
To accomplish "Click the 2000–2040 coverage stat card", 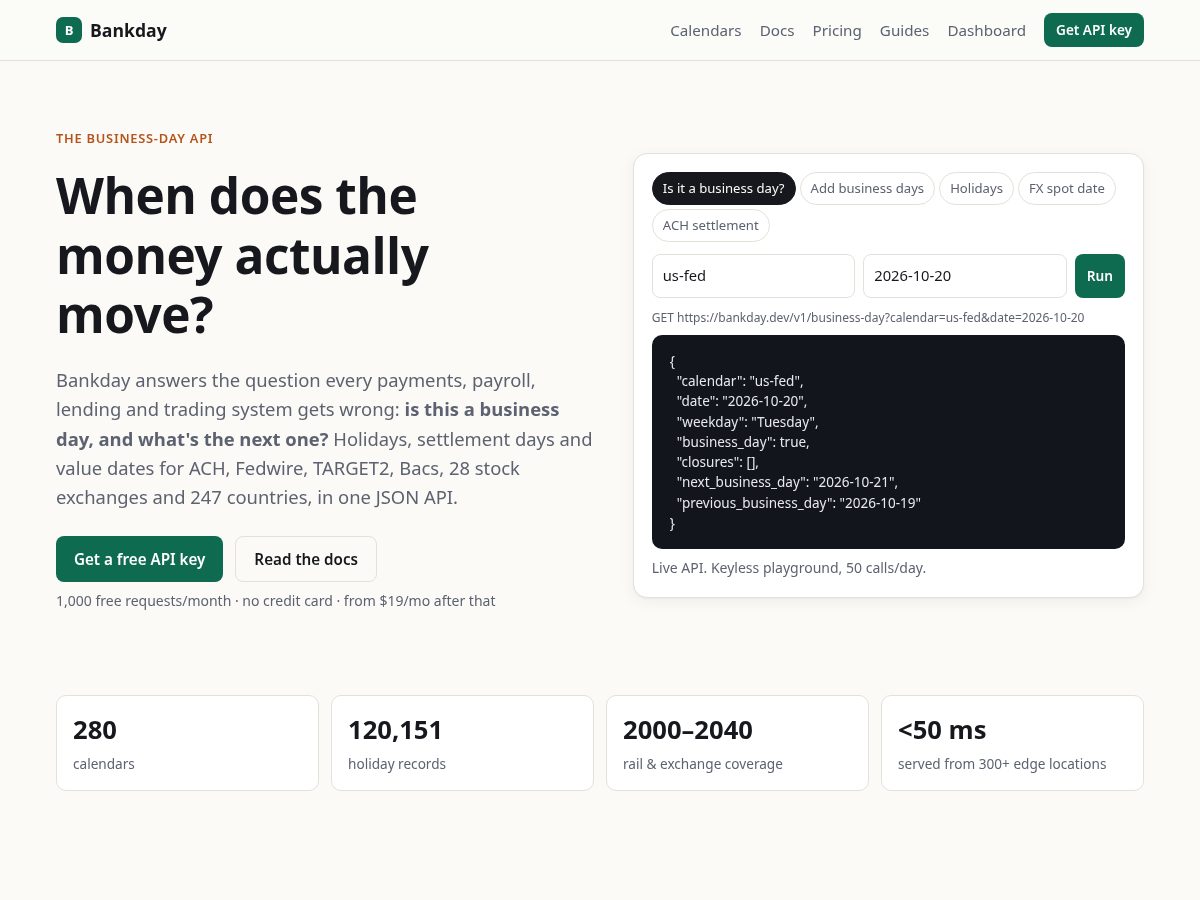I will [x=737, y=743].
